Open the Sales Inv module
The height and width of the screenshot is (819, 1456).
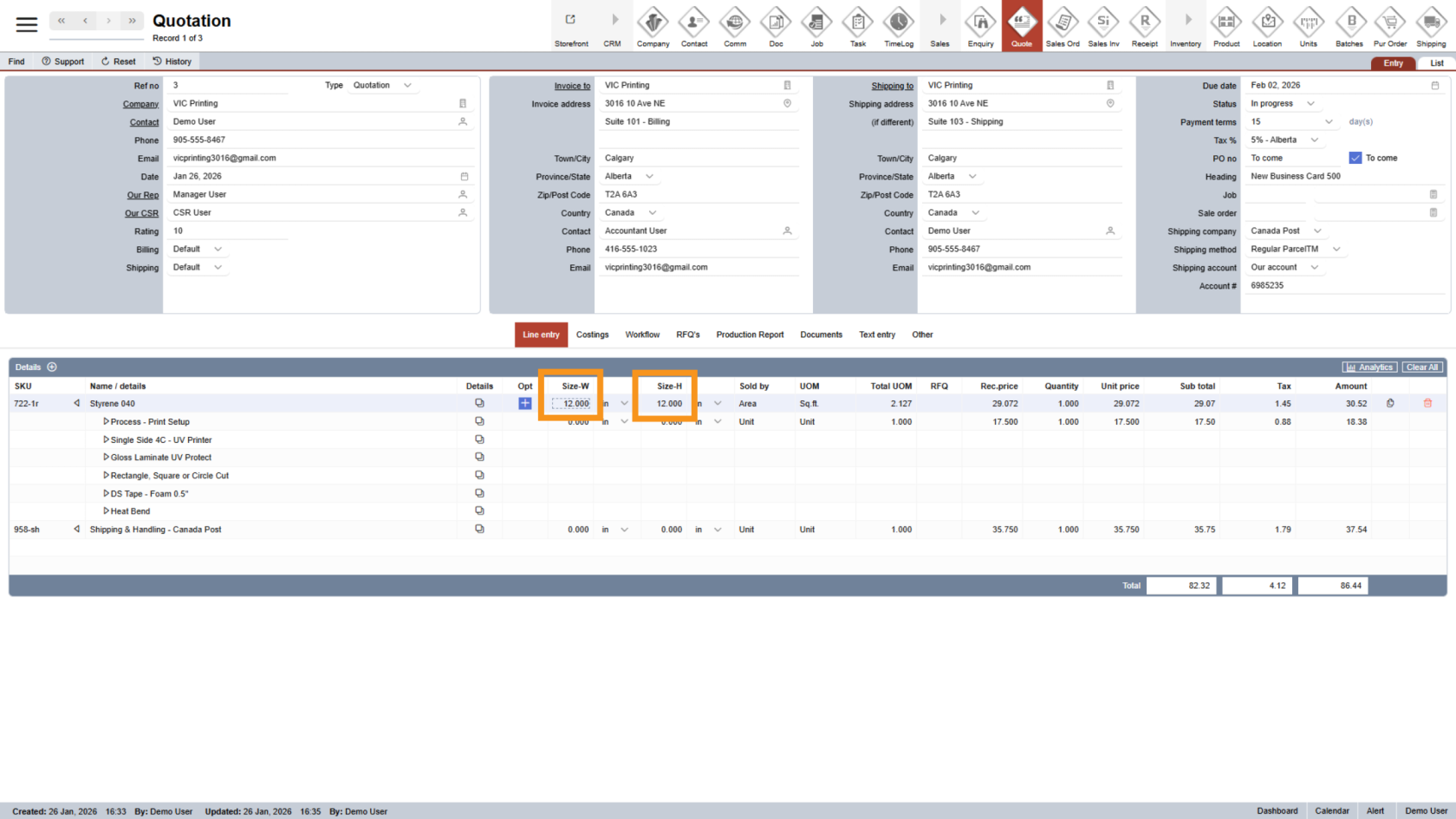[1103, 25]
